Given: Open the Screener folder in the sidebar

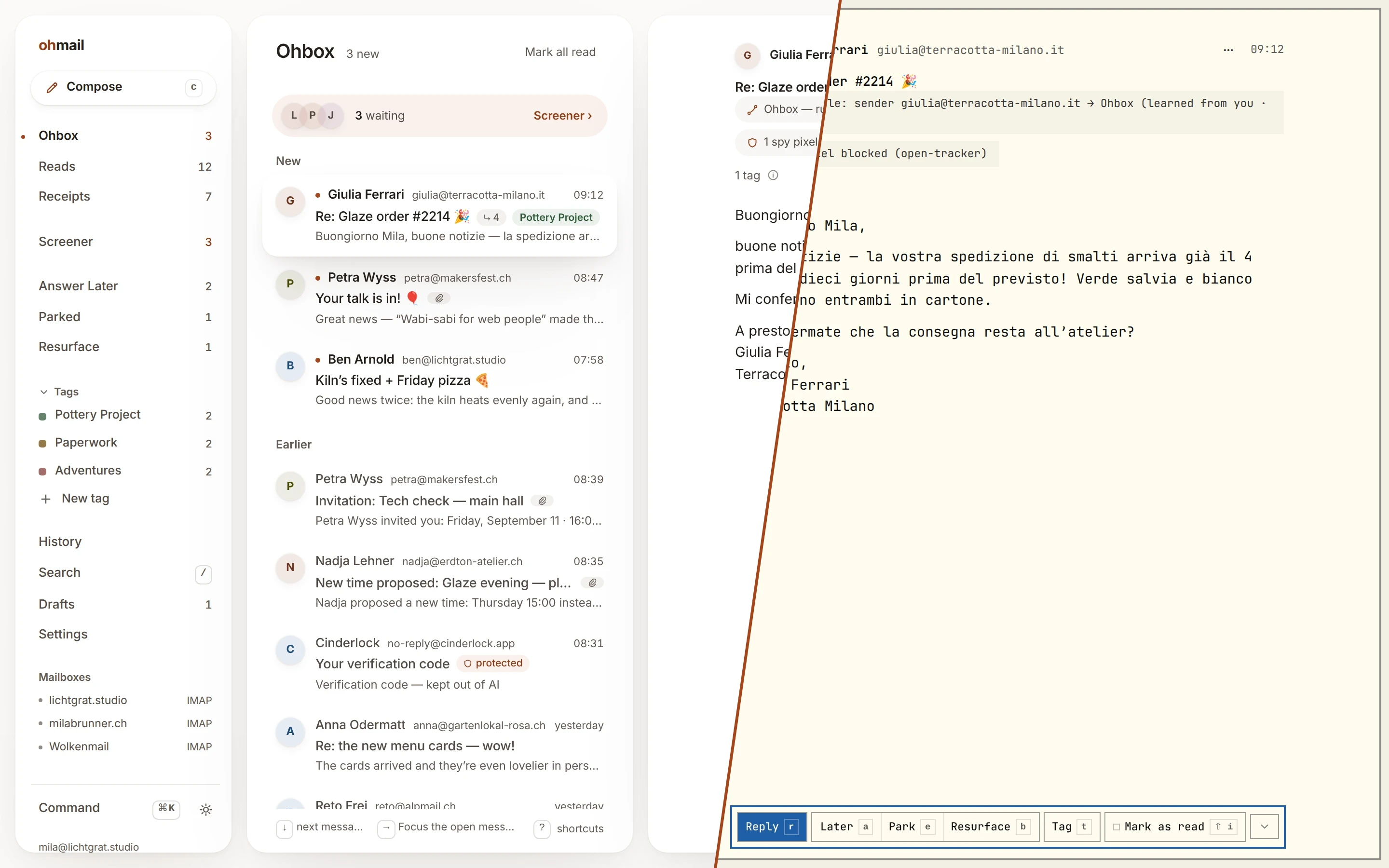Looking at the screenshot, I should coord(125,242).
